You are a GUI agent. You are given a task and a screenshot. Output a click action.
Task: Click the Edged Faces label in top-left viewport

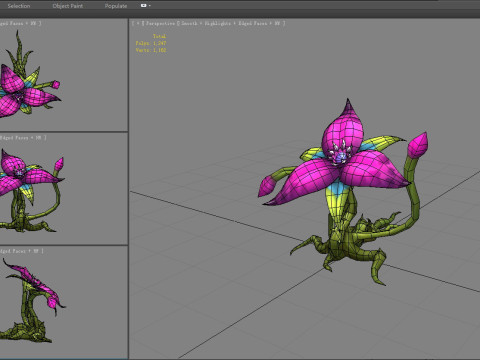click(x=12, y=23)
